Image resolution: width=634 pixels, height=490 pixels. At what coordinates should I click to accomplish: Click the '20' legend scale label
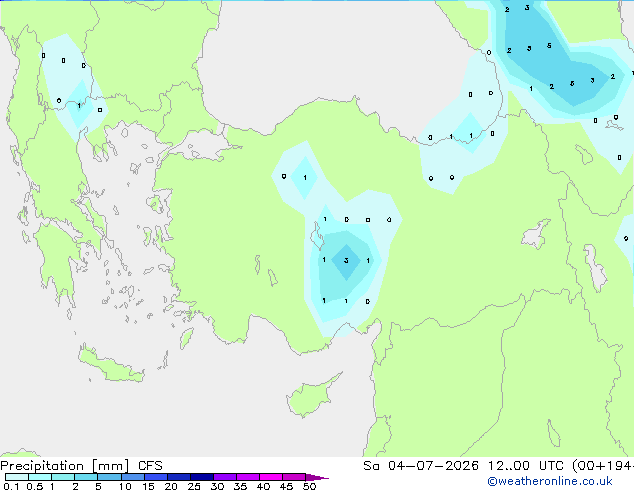pos(171,486)
